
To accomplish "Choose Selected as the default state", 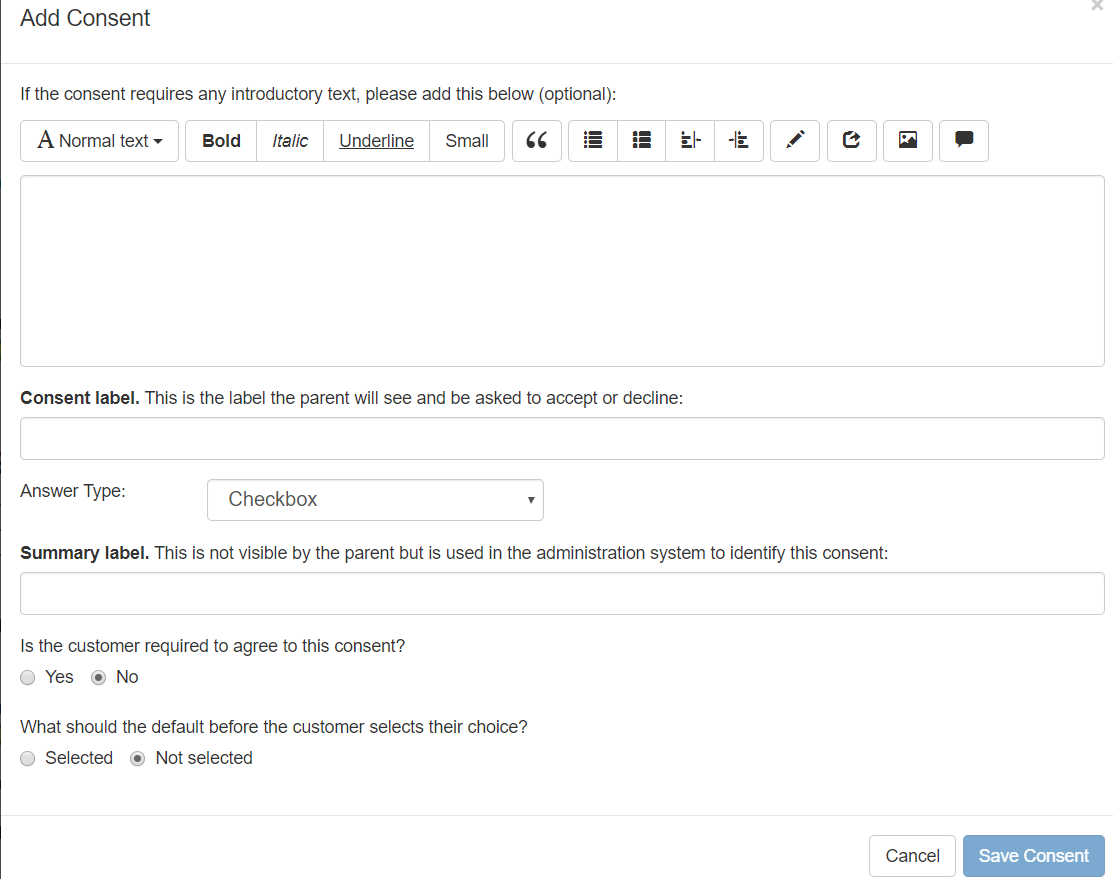I will click(x=28, y=759).
